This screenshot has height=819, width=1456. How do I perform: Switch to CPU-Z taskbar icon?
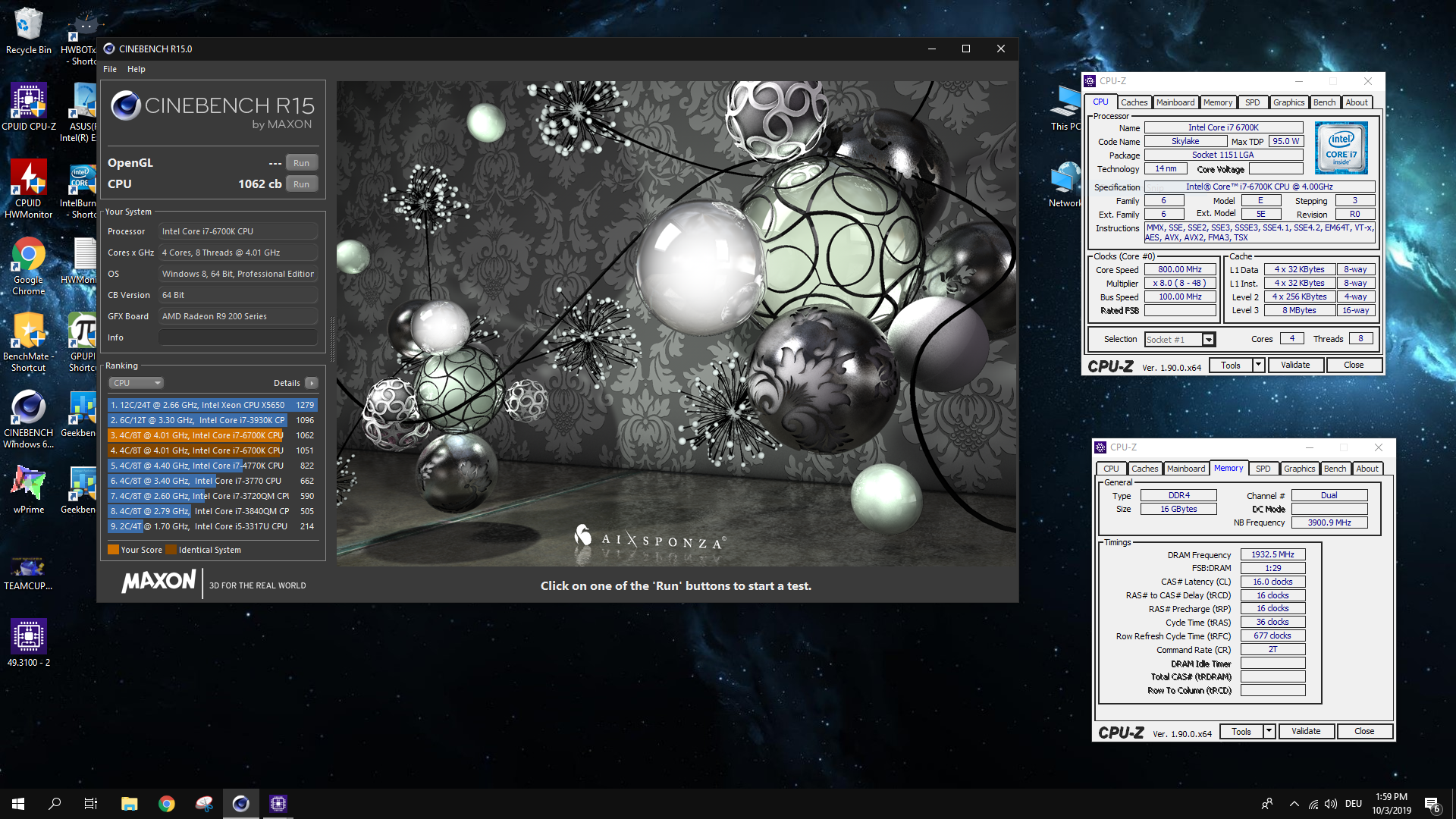pos(278,804)
